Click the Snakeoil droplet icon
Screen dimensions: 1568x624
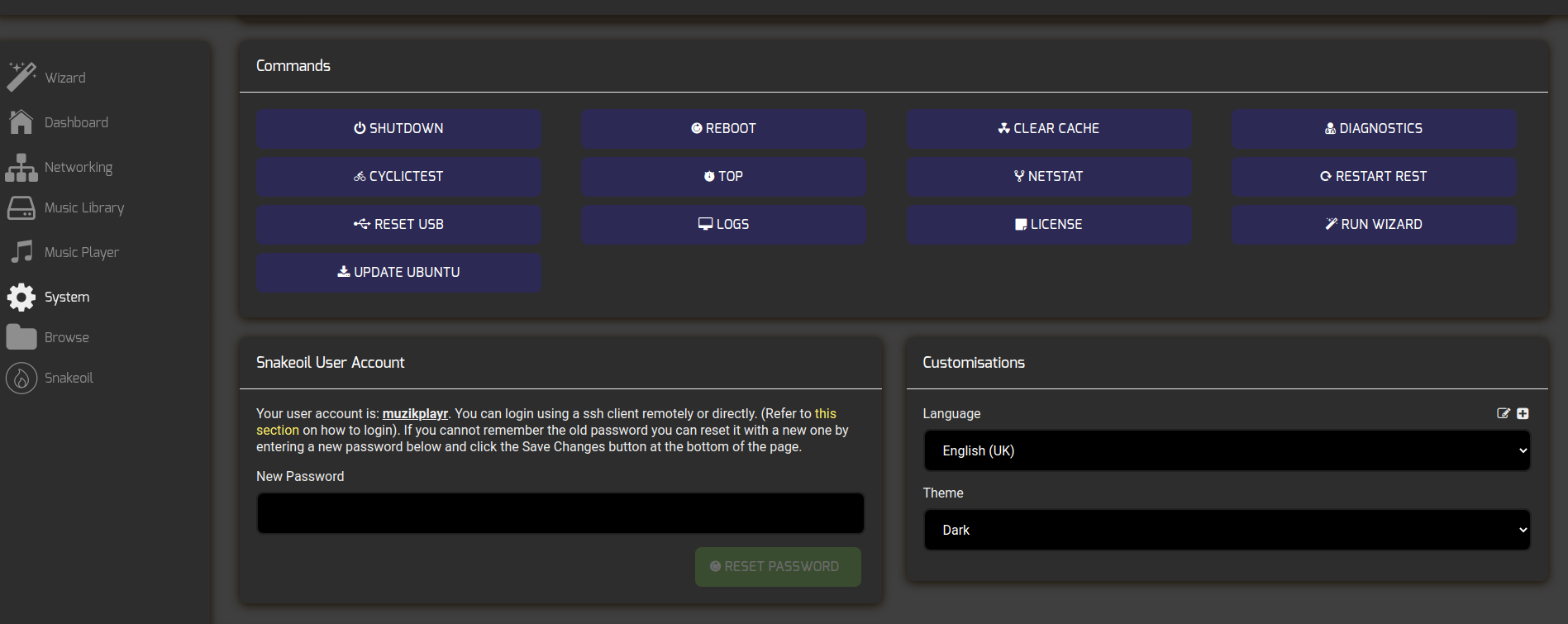[x=21, y=378]
